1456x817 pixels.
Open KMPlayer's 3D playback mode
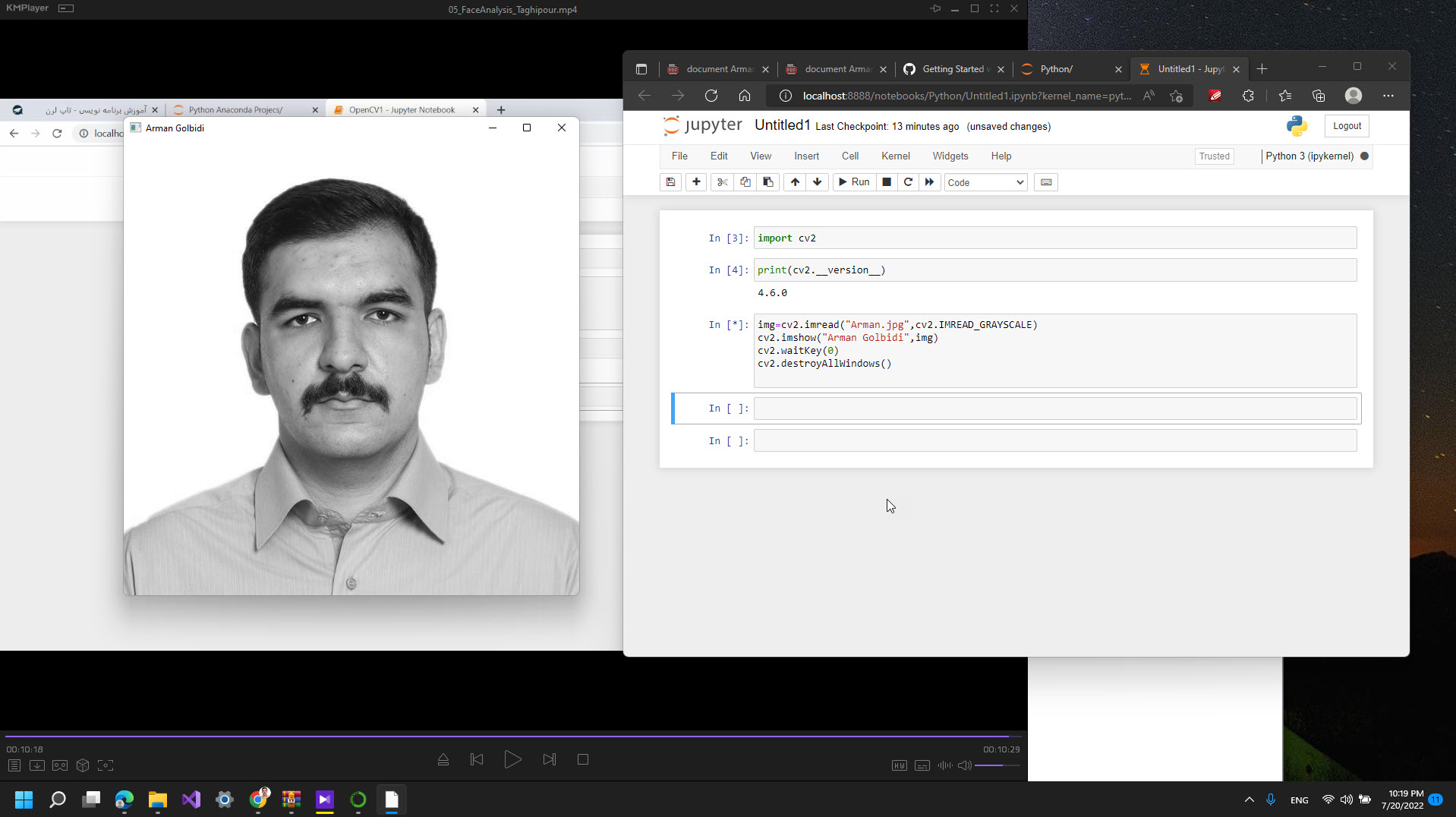pyautogui.click(x=82, y=765)
